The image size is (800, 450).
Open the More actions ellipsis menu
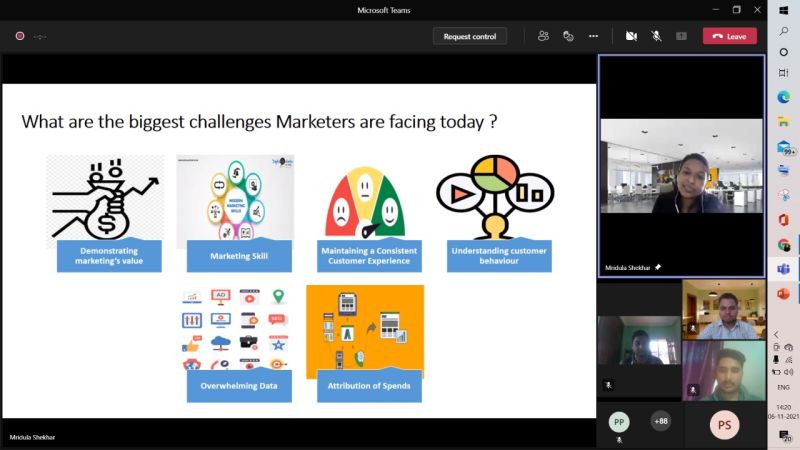[593, 36]
